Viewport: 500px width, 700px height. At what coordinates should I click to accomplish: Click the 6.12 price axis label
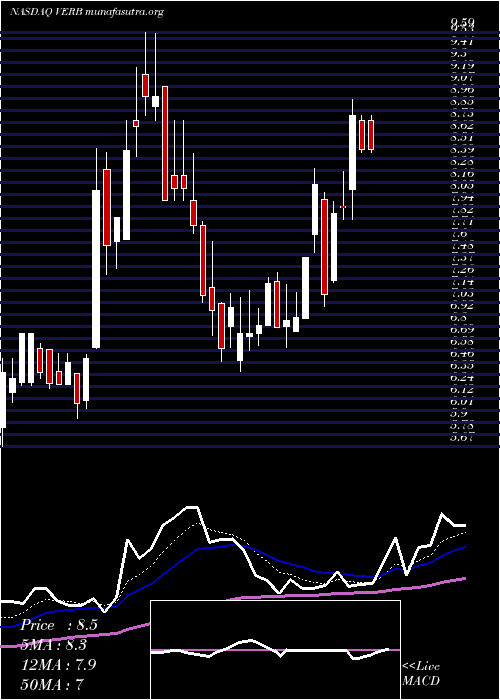(x=462, y=390)
